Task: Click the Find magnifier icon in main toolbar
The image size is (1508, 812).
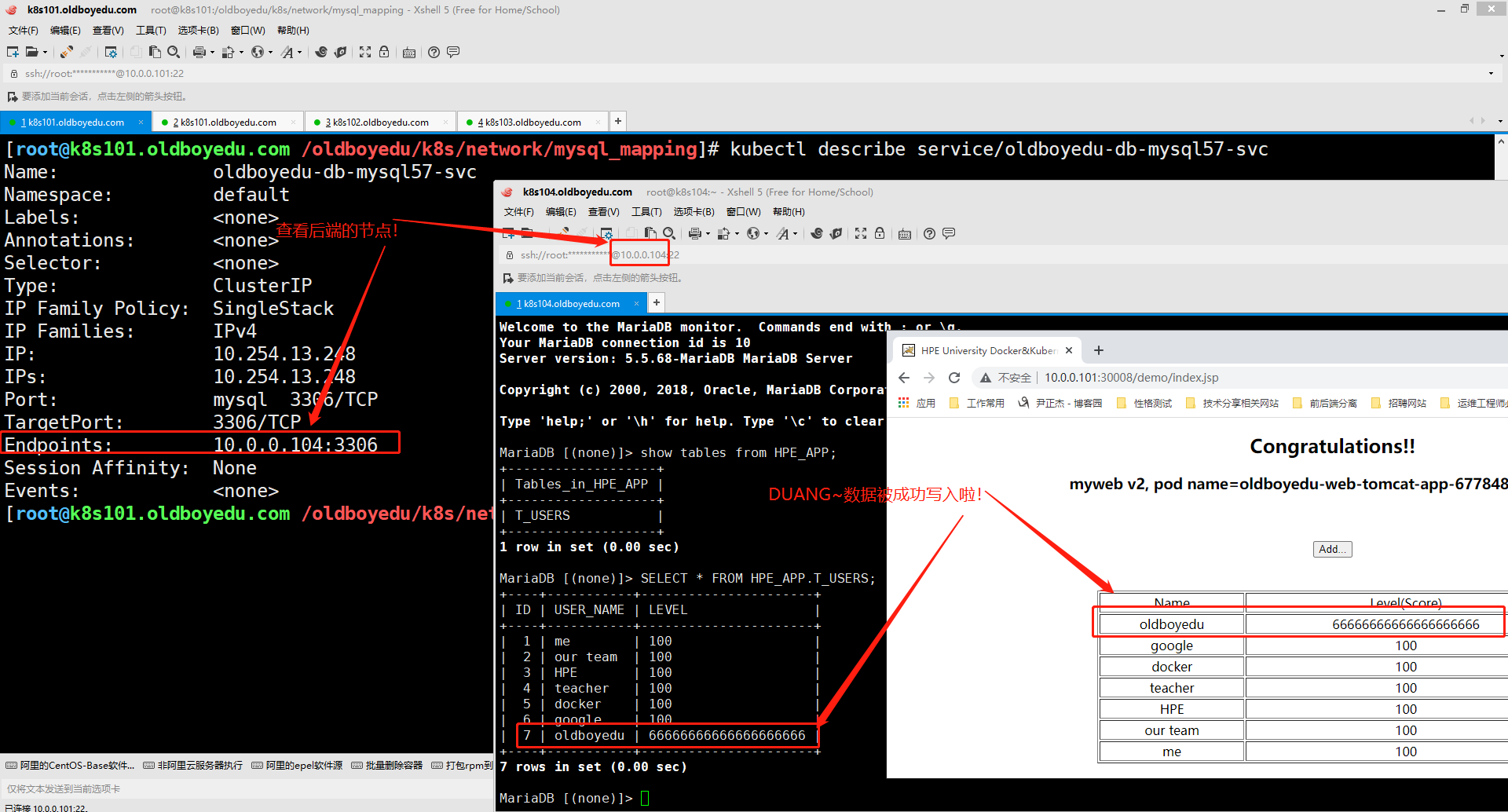Action: (x=174, y=52)
